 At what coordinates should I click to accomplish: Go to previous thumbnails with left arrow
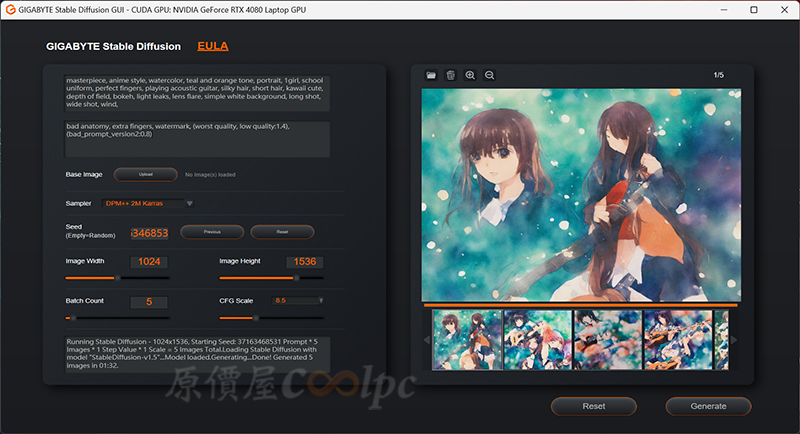(427, 340)
